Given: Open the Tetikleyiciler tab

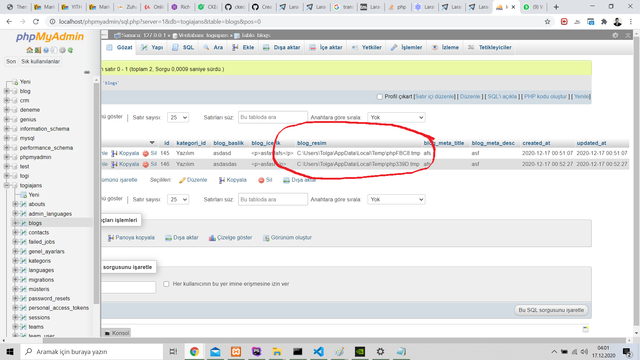Looking at the screenshot, I should [489, 47].
